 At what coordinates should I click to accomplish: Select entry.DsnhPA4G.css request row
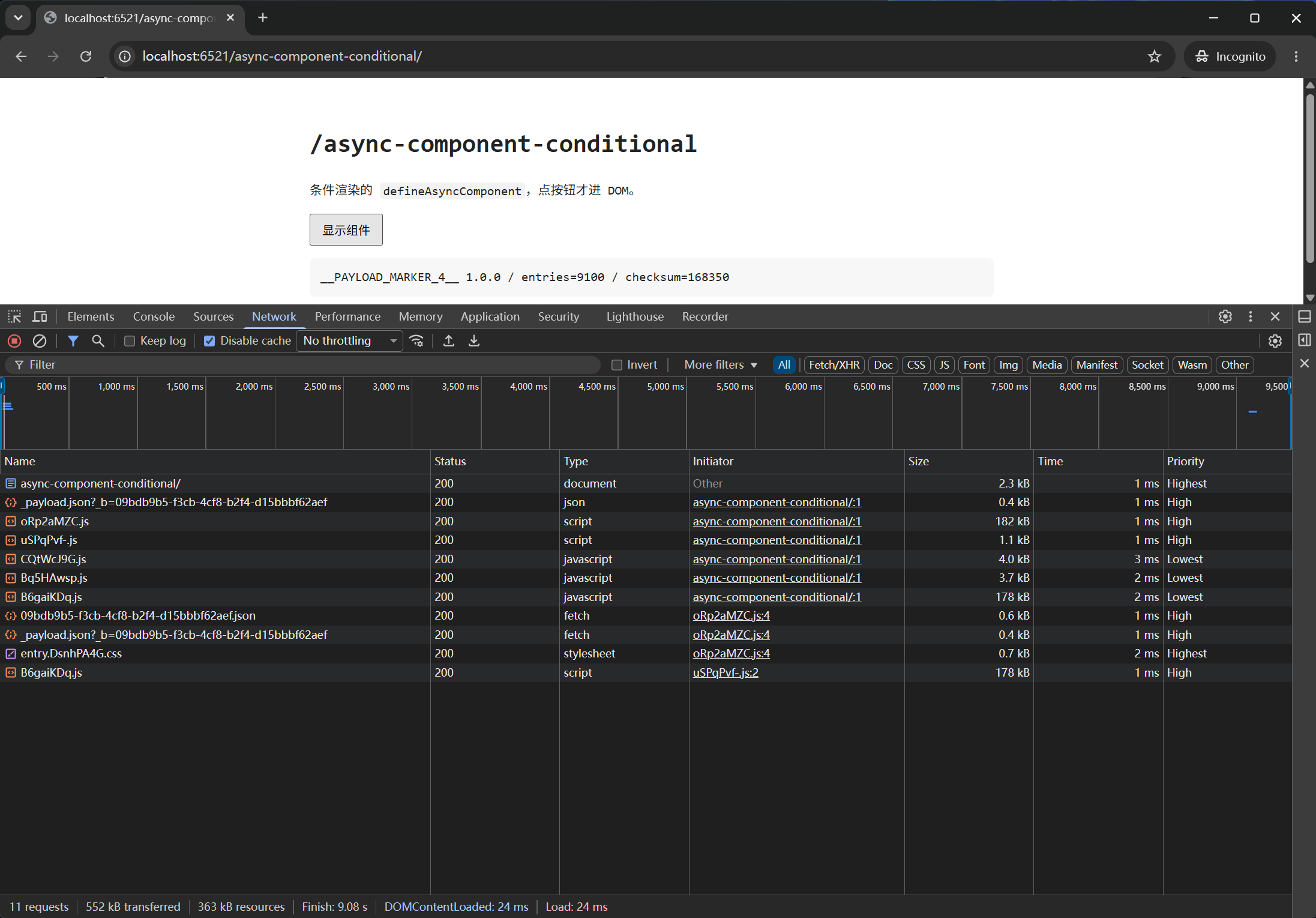point(646,654)
